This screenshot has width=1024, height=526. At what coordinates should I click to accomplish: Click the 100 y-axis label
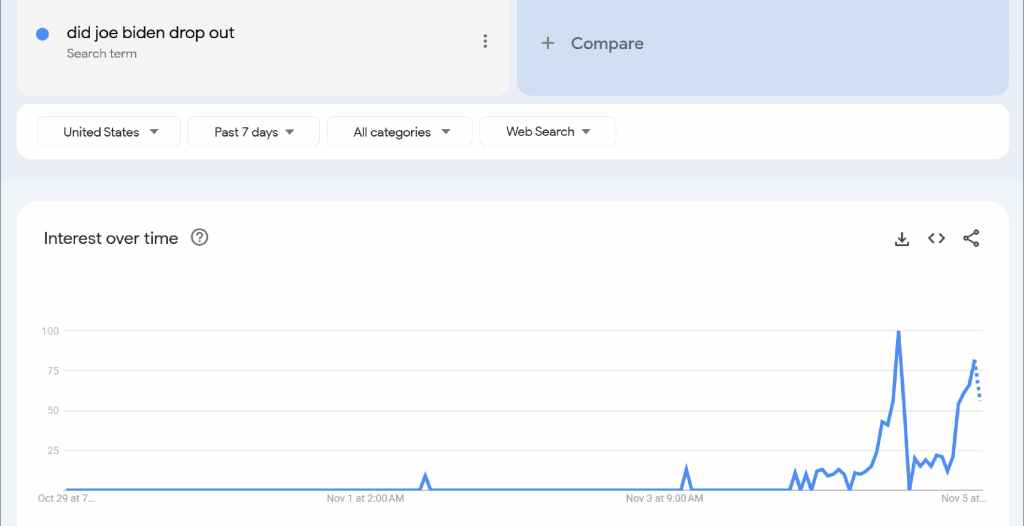tap(50, 331)
